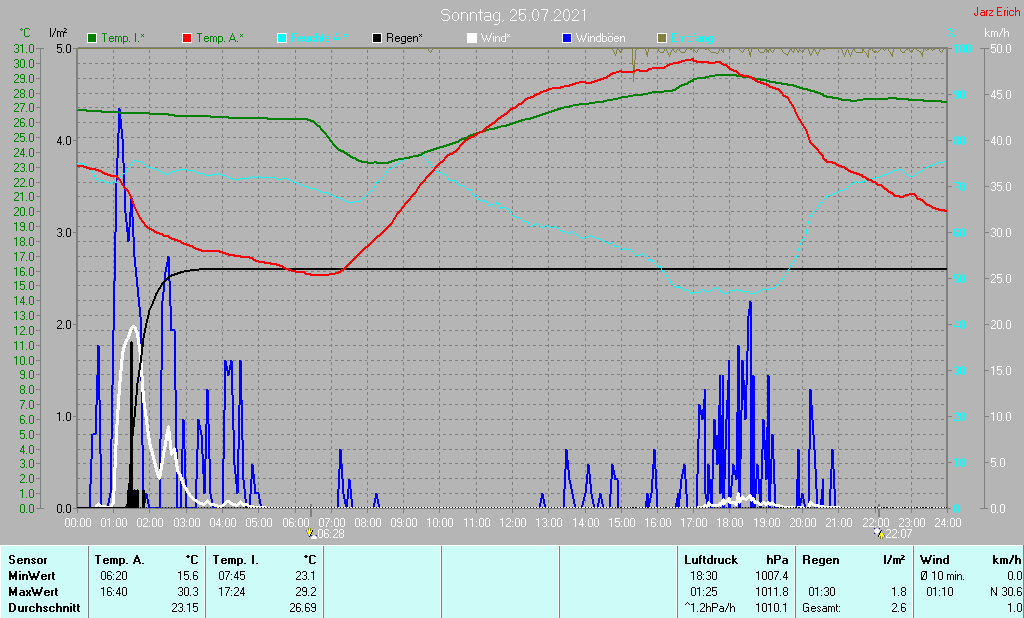
Task: Select the 'Temp. A.*' legend label
Action: (x=219, y=38)
